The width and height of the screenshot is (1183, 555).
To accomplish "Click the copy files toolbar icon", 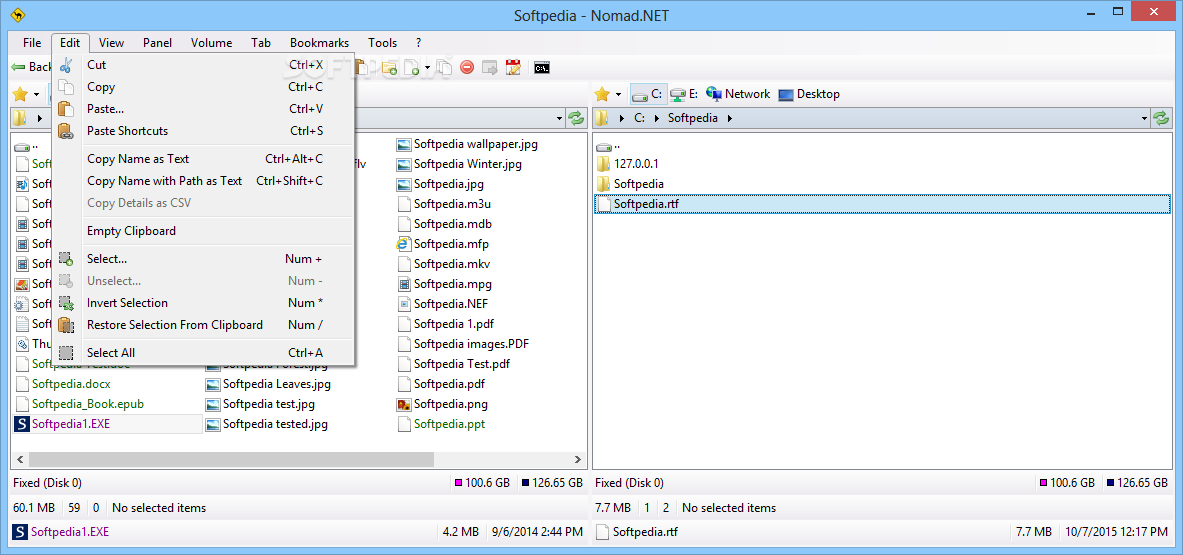I will tap(444, 68).
